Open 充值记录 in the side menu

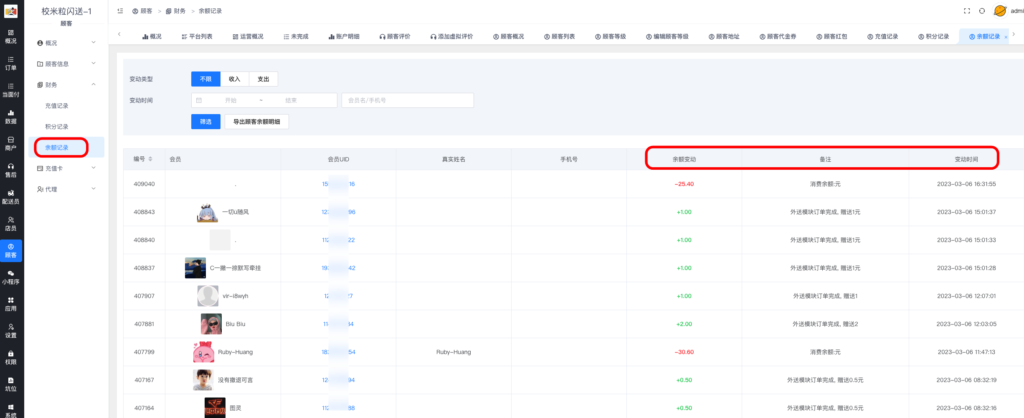57,105
